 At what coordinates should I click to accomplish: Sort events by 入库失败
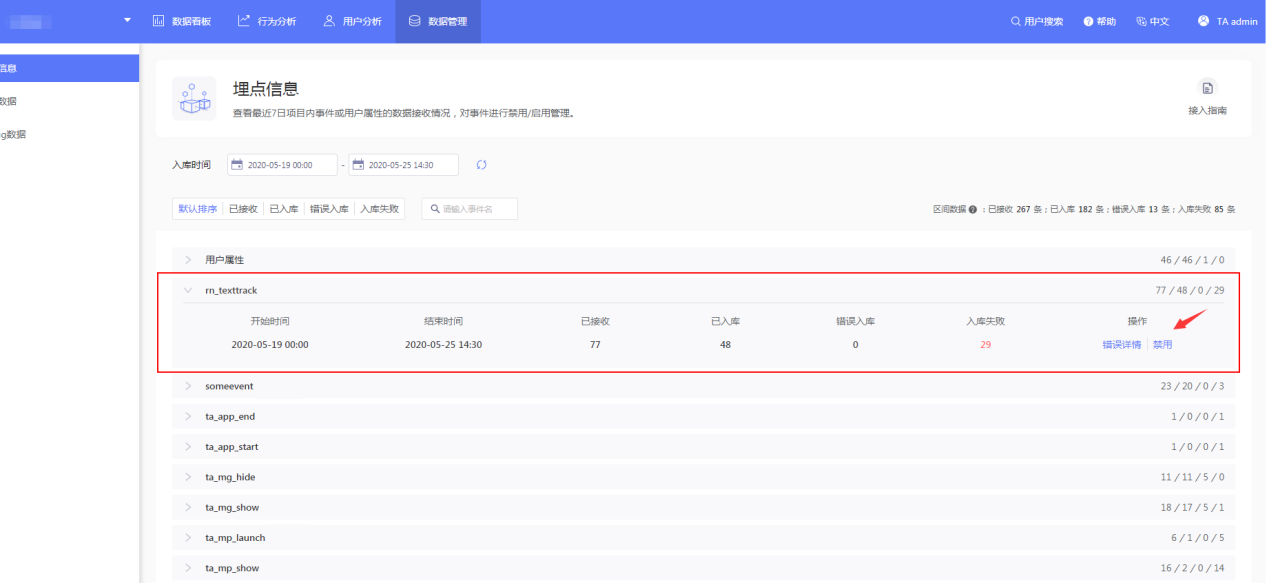[380, 209]
